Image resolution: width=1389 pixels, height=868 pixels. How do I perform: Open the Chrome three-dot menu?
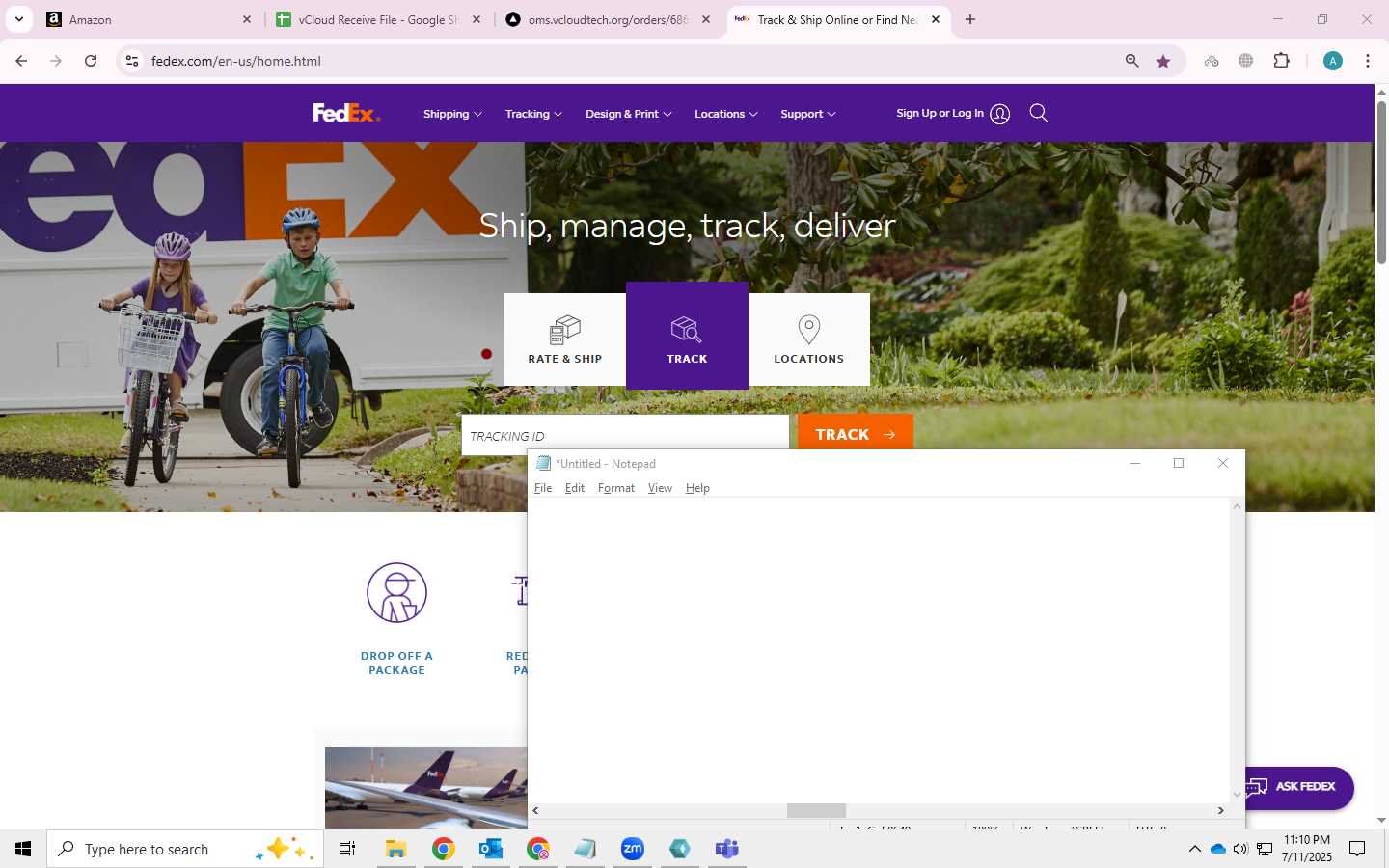click(1368, 61)
